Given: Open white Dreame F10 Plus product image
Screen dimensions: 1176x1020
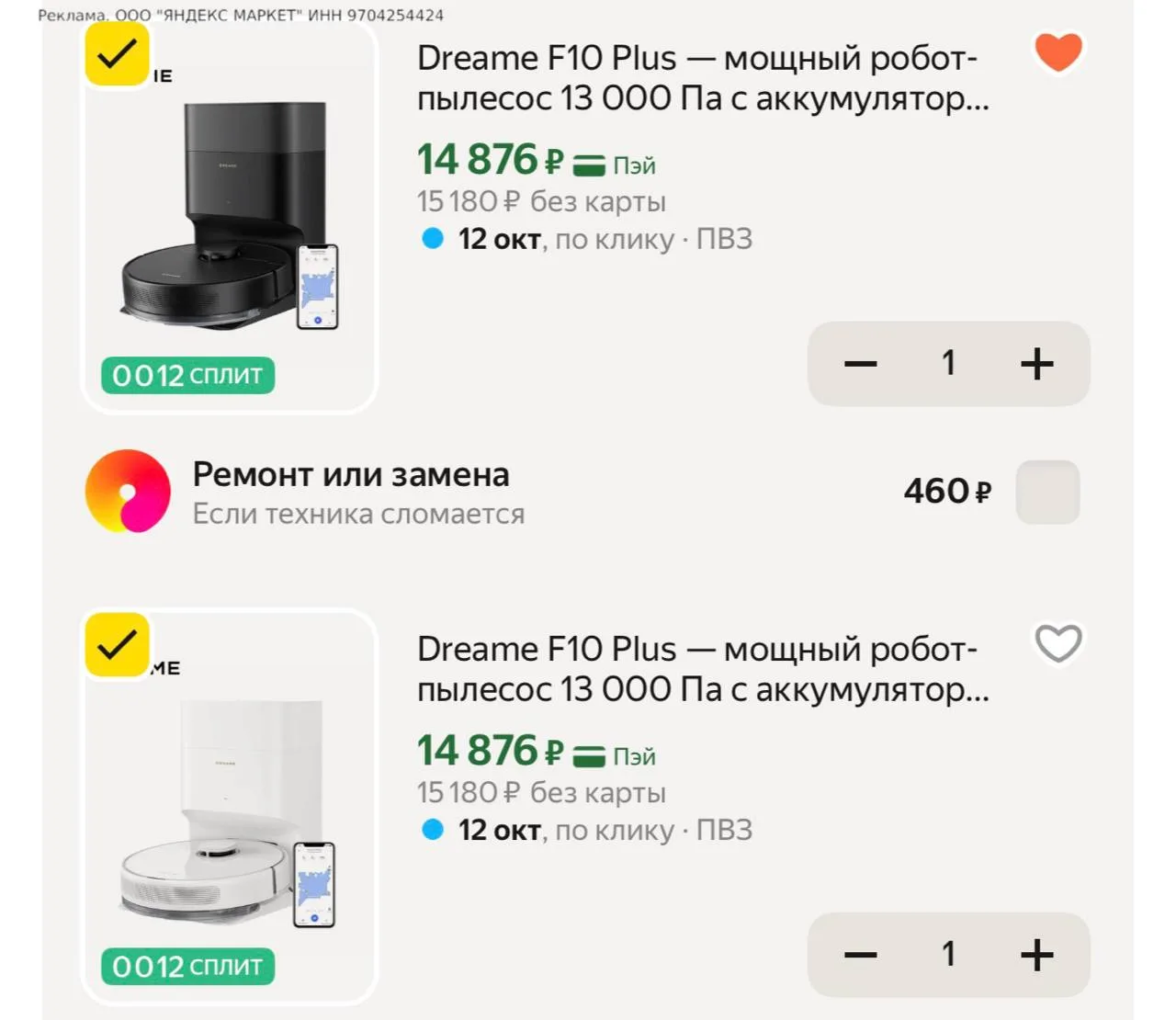Looking at the screenshot, I should click(230, 809).
